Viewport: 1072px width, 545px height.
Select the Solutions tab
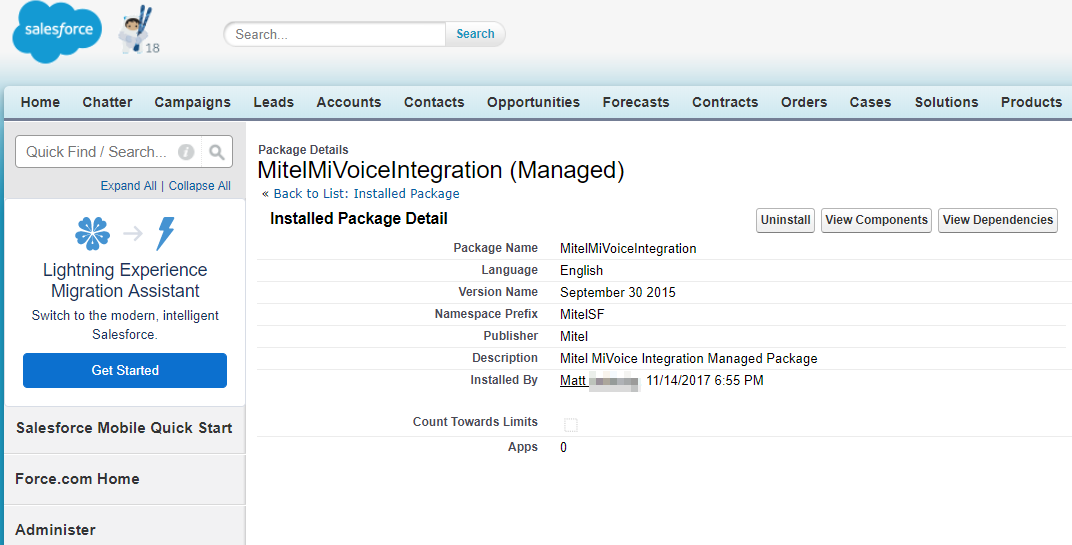pyautogui.click(x=947, y=102)
